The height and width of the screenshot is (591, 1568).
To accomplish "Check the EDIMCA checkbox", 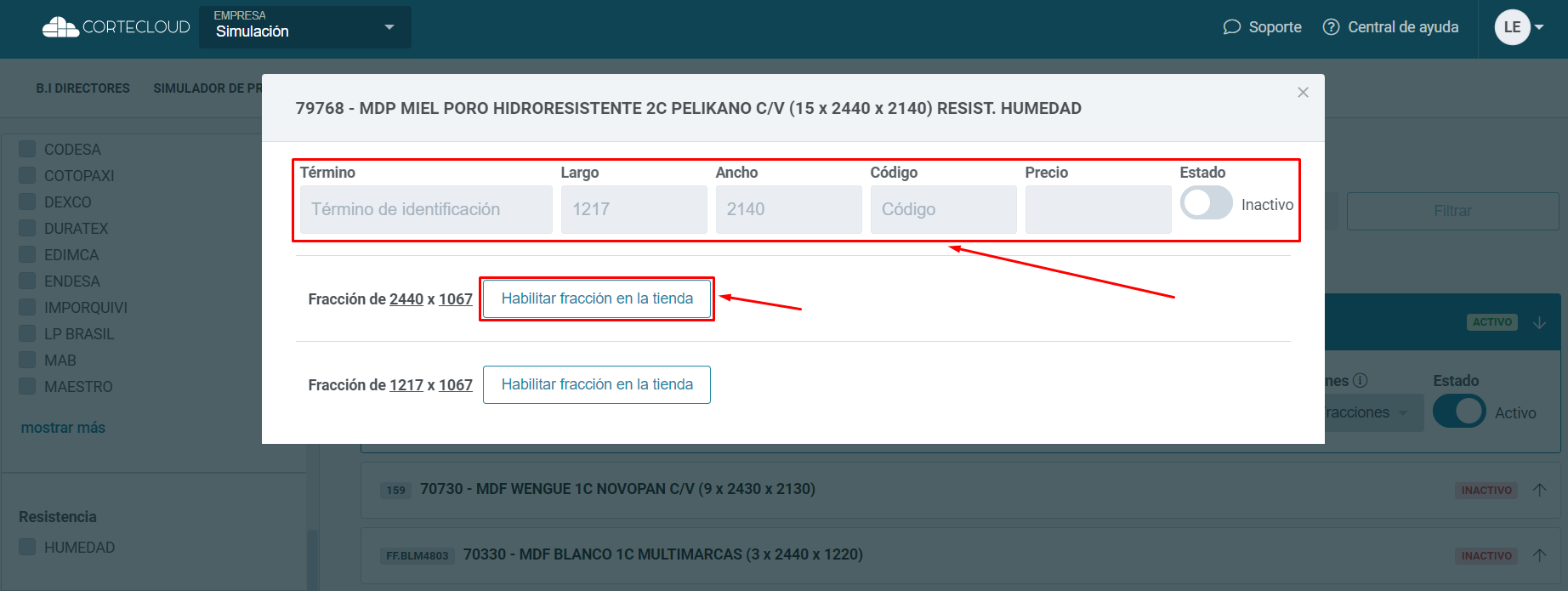I will pyautogui.click(x=27, y=255).
